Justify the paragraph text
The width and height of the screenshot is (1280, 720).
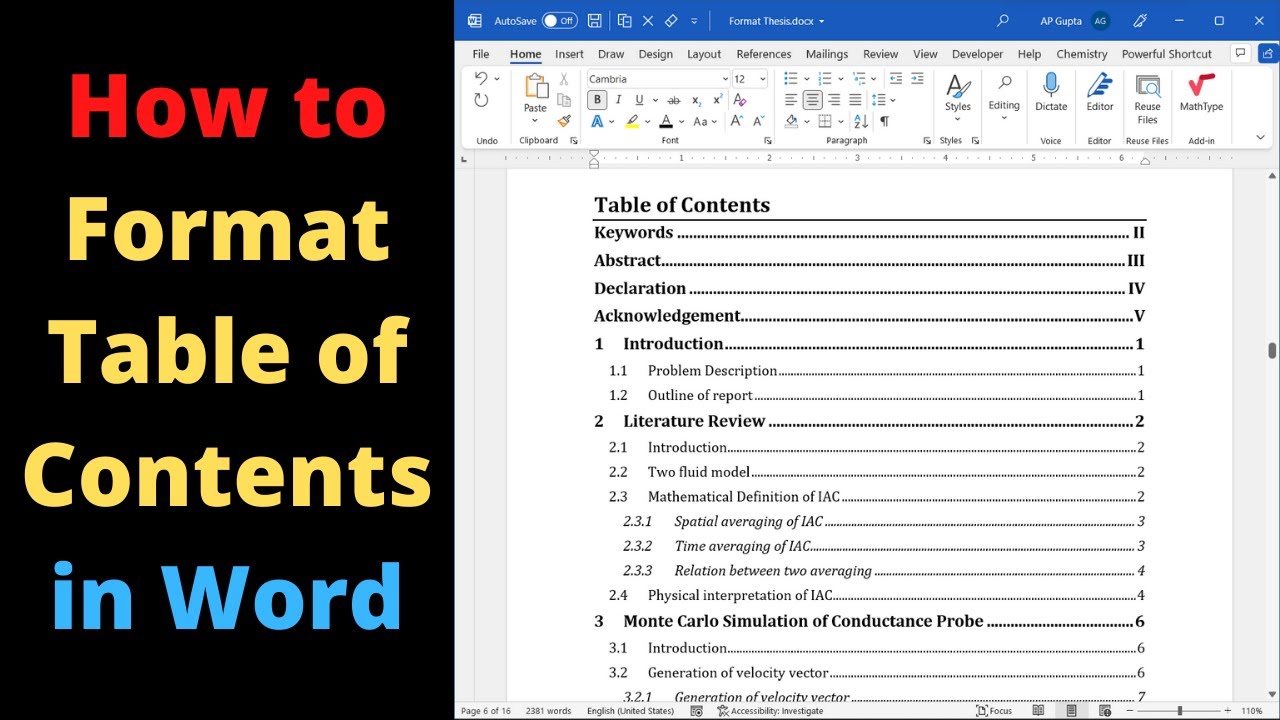tap(855, 100)
